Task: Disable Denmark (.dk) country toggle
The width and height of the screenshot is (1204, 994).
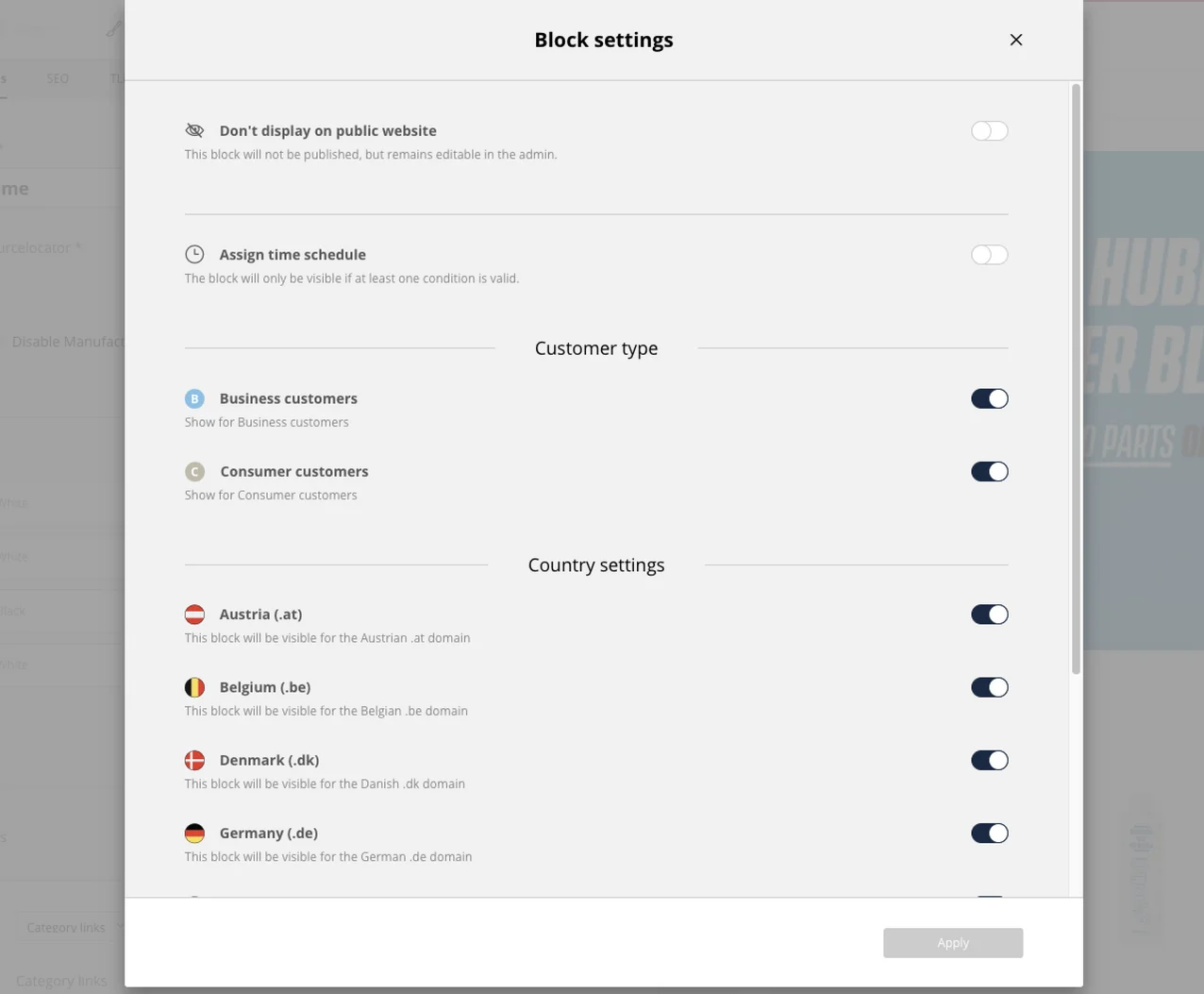Action: point(989,760)
